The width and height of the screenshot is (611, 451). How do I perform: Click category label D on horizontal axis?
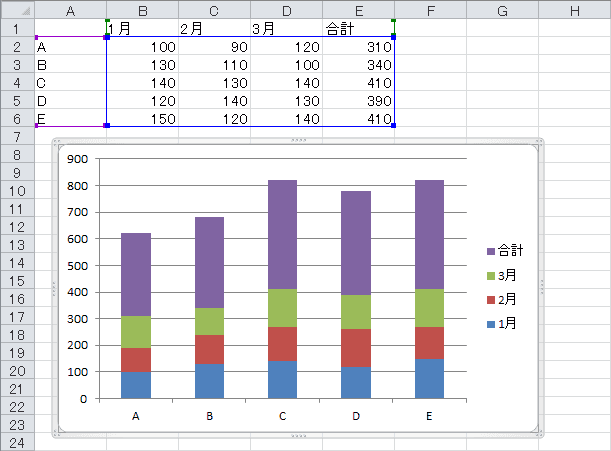[357, 415]
